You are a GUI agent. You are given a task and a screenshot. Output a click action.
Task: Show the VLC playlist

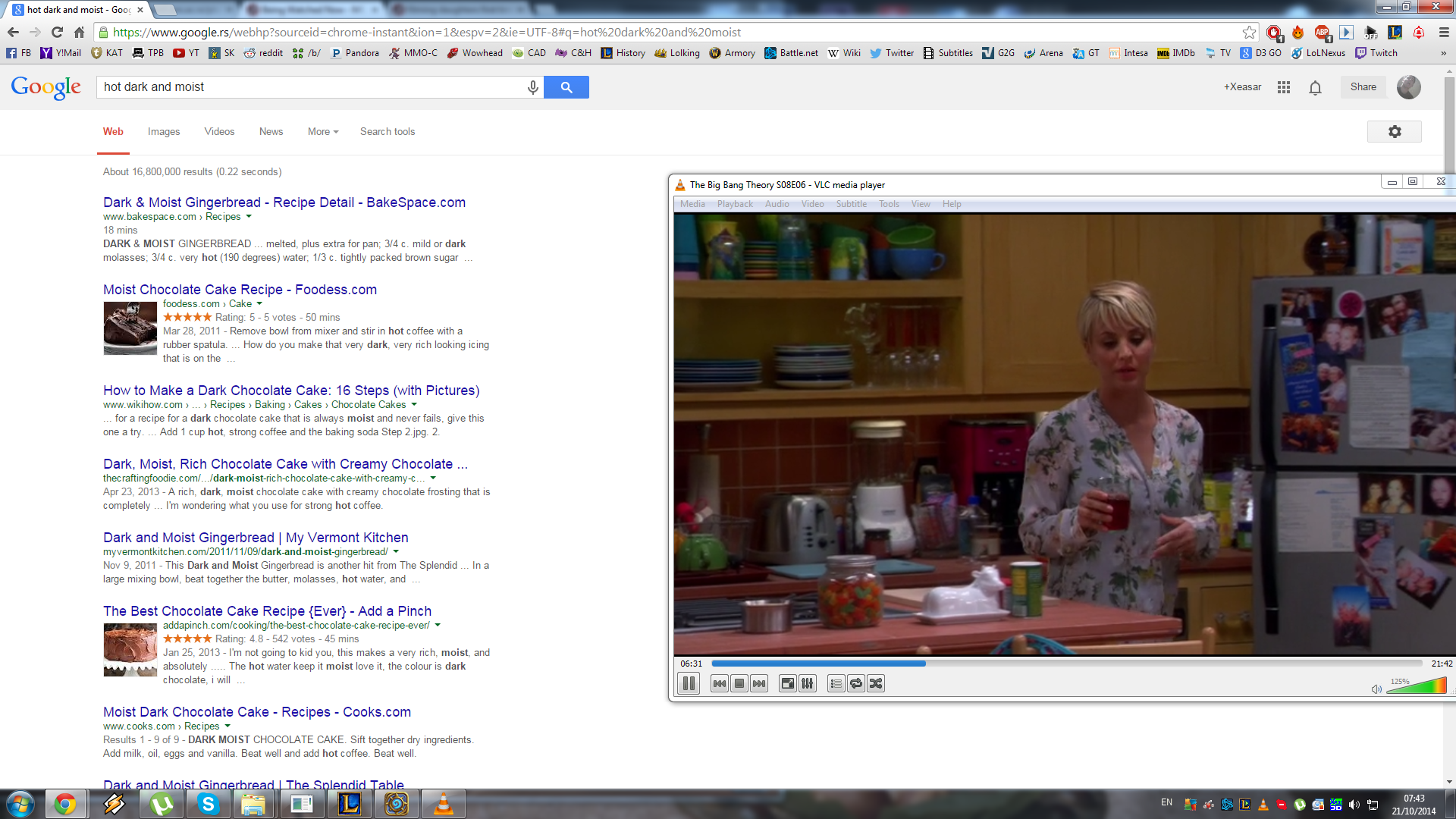[x=836, y=683]
